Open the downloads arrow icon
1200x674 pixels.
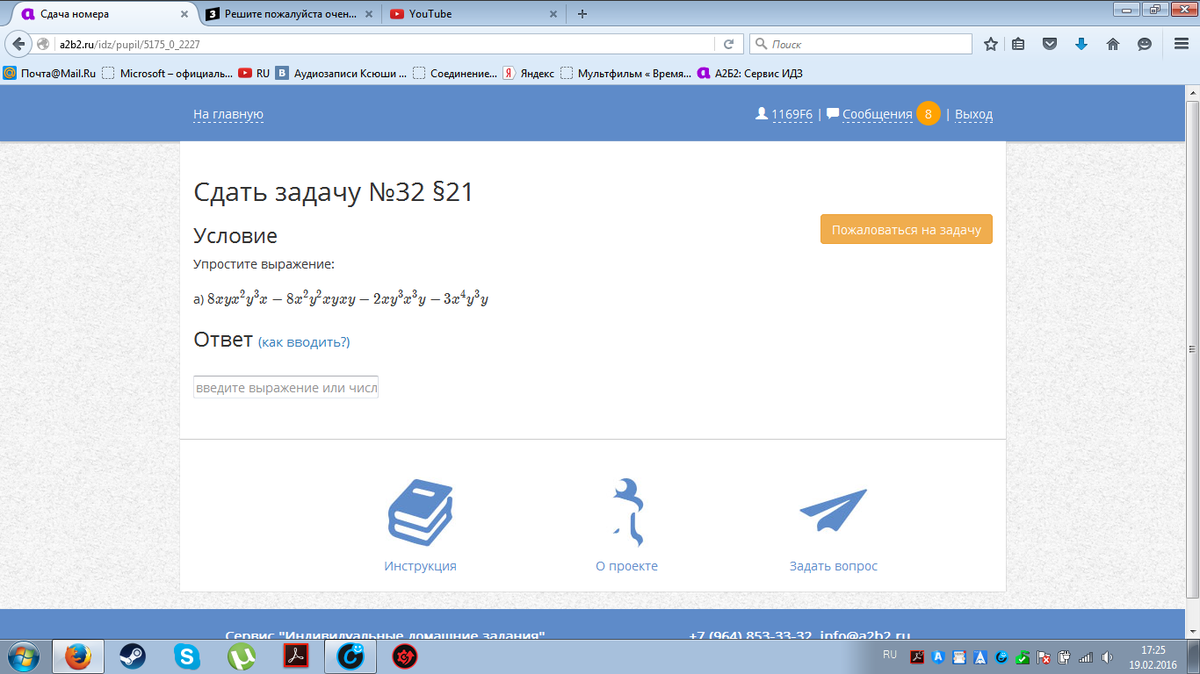tap(1081, 44)
